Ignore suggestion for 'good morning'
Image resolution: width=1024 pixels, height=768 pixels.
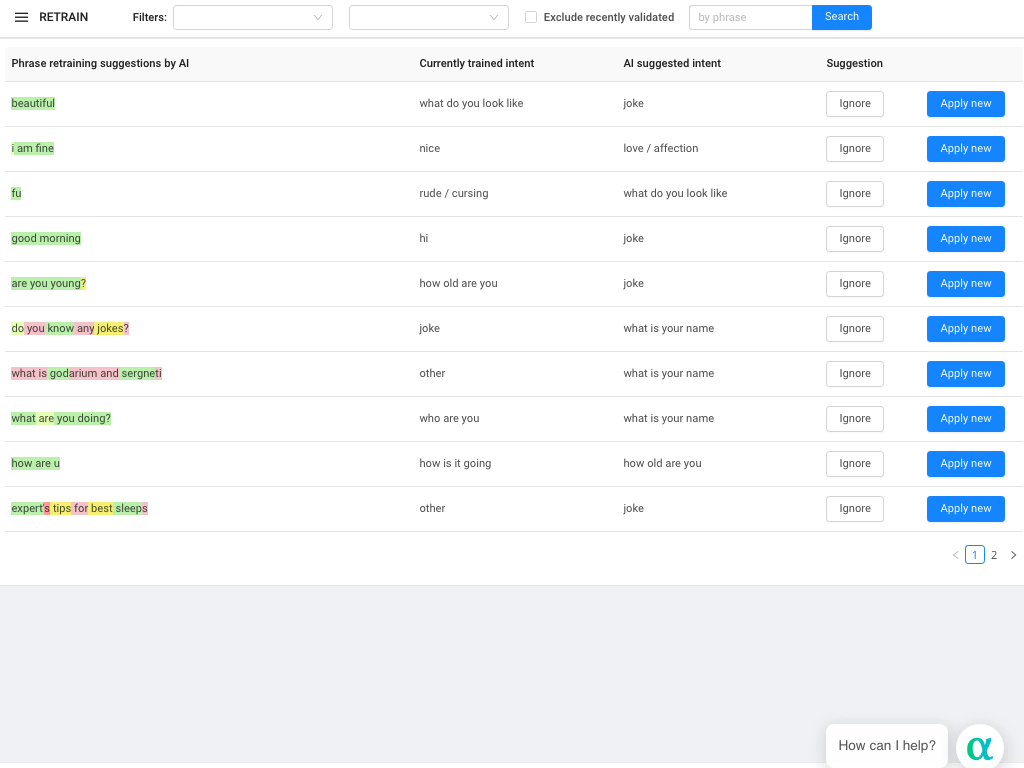854,239
